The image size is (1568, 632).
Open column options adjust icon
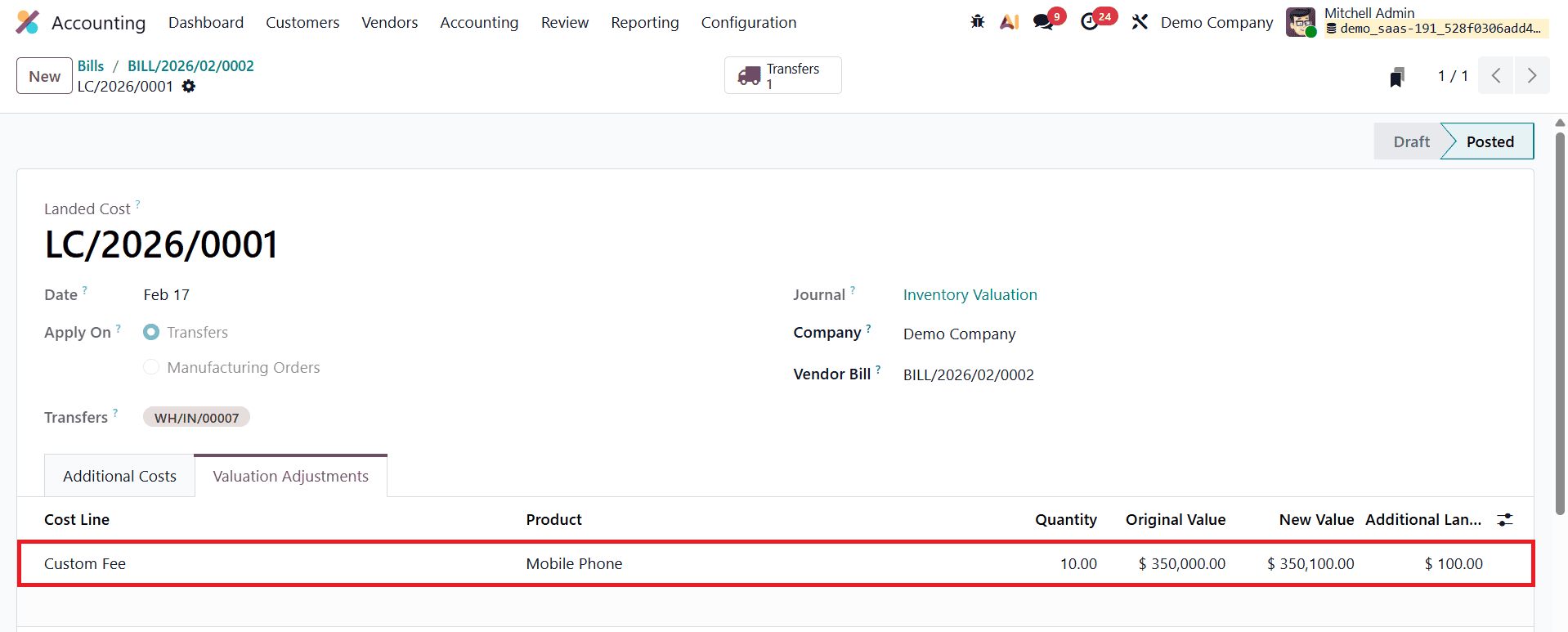pos(1505,520)
